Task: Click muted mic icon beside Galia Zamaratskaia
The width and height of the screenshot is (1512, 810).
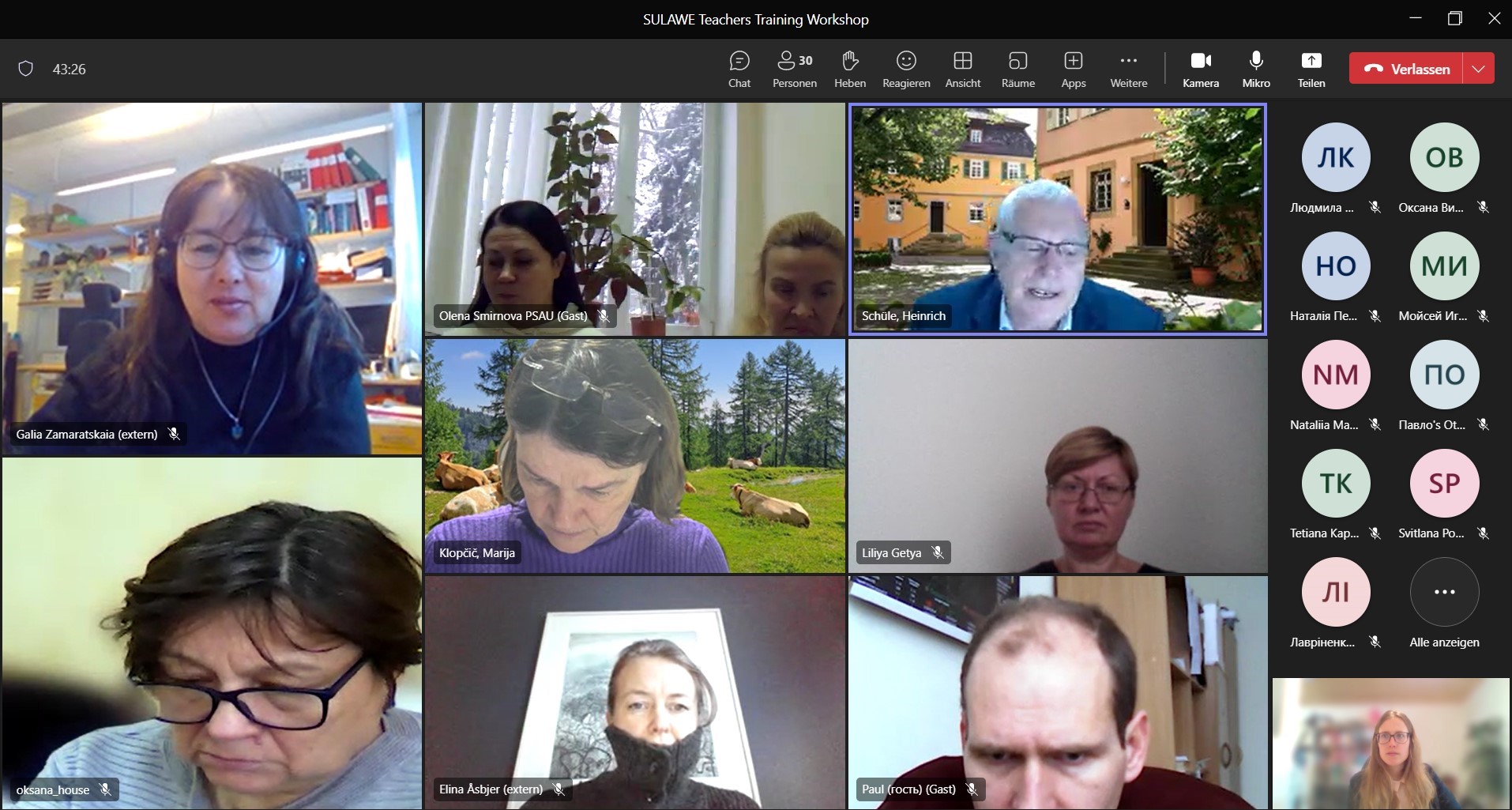Action: (174, 434)
